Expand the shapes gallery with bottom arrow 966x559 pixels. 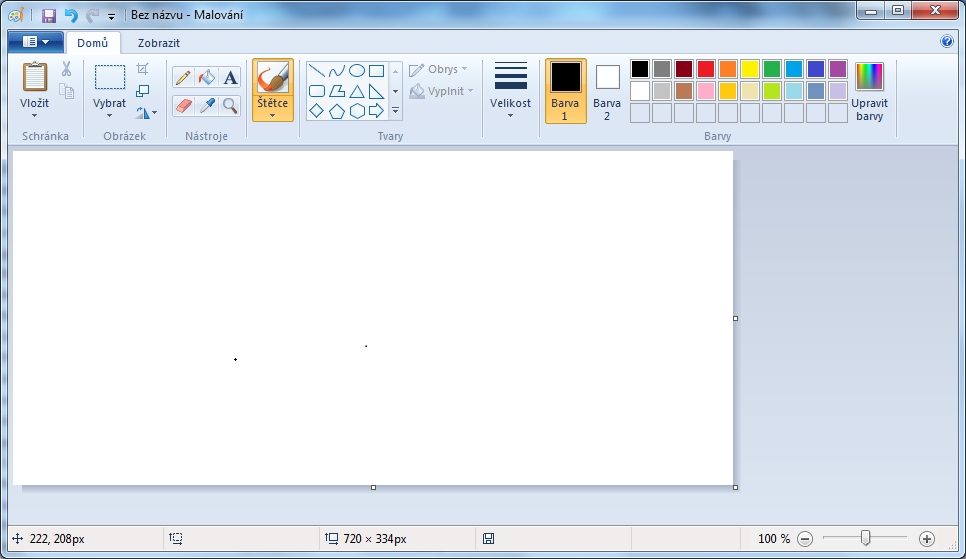click(x=396, y=111)
